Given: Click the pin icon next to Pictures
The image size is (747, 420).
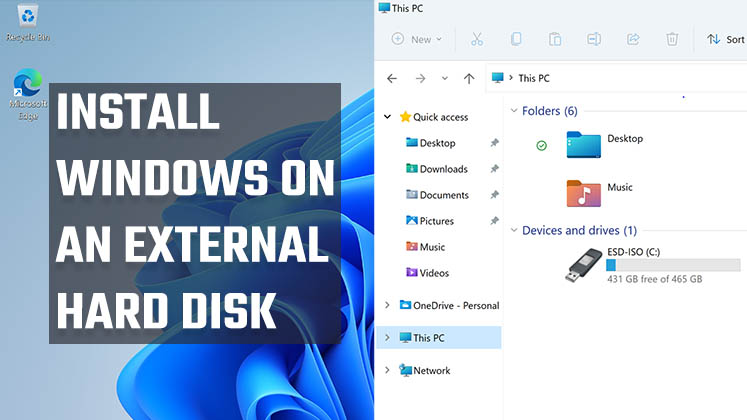Looking at the screenshot, I should [x=495, y=221].
